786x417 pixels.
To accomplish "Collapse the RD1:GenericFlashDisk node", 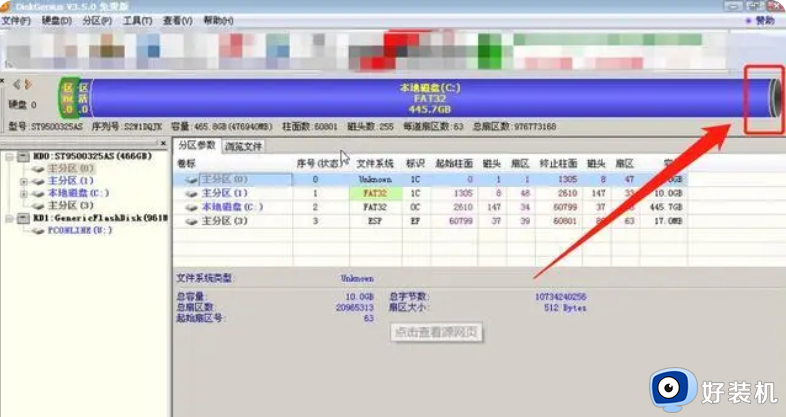I will click(10, 217).
